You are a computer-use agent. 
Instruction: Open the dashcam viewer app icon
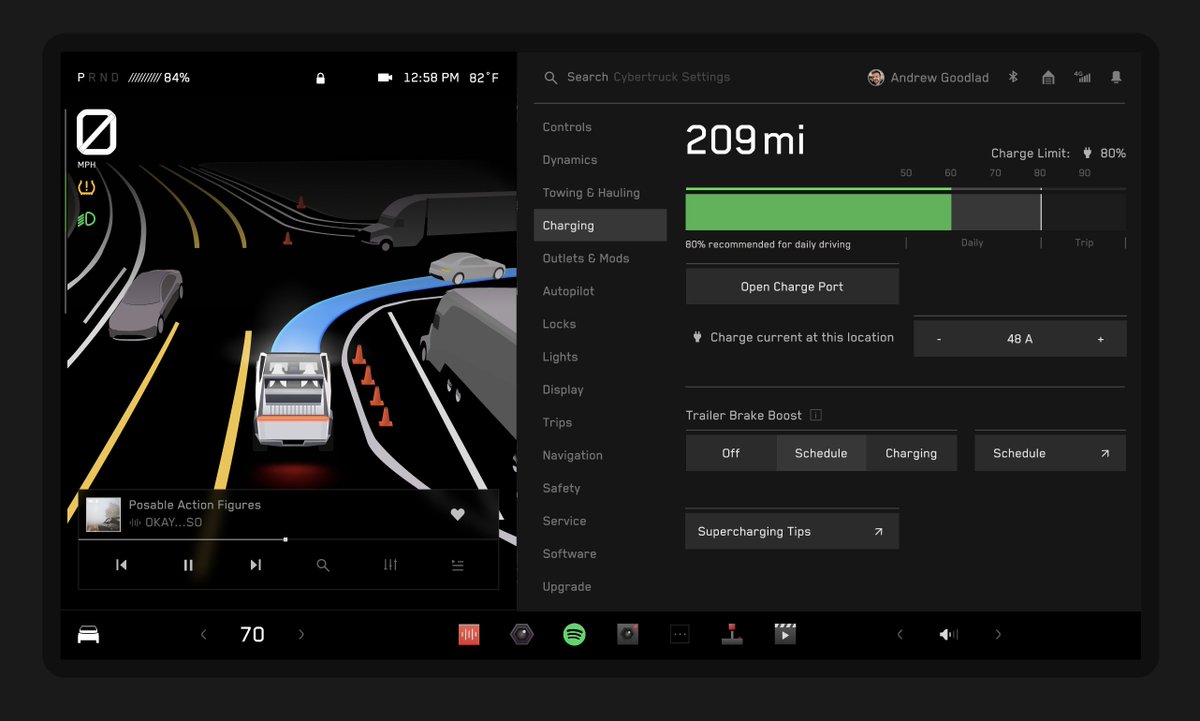(x=627, y=634)
